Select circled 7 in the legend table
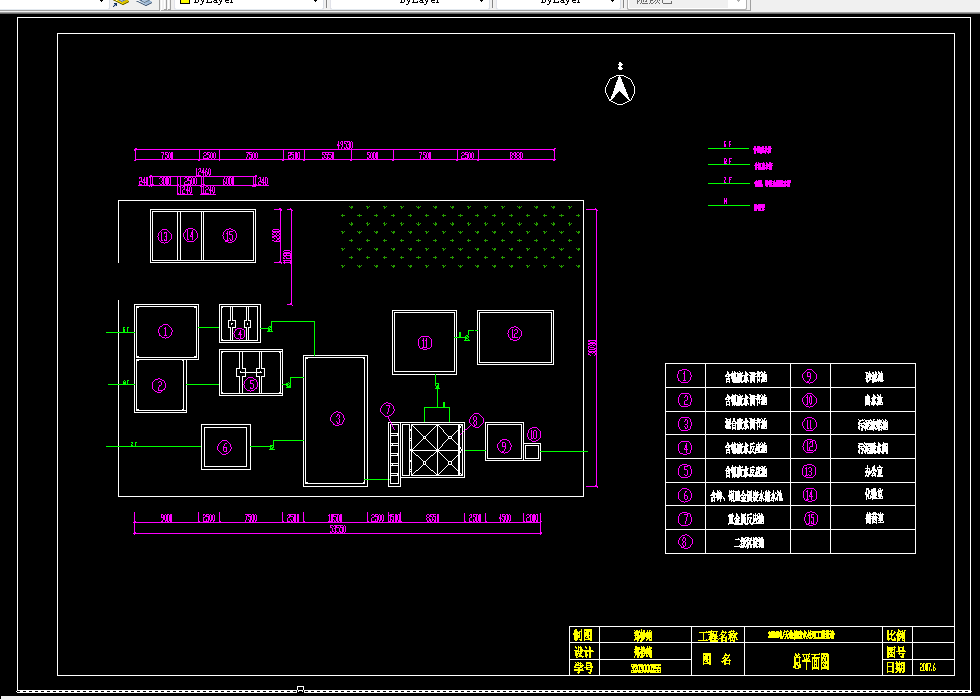The image size is (980, 700). pos(685,519)
